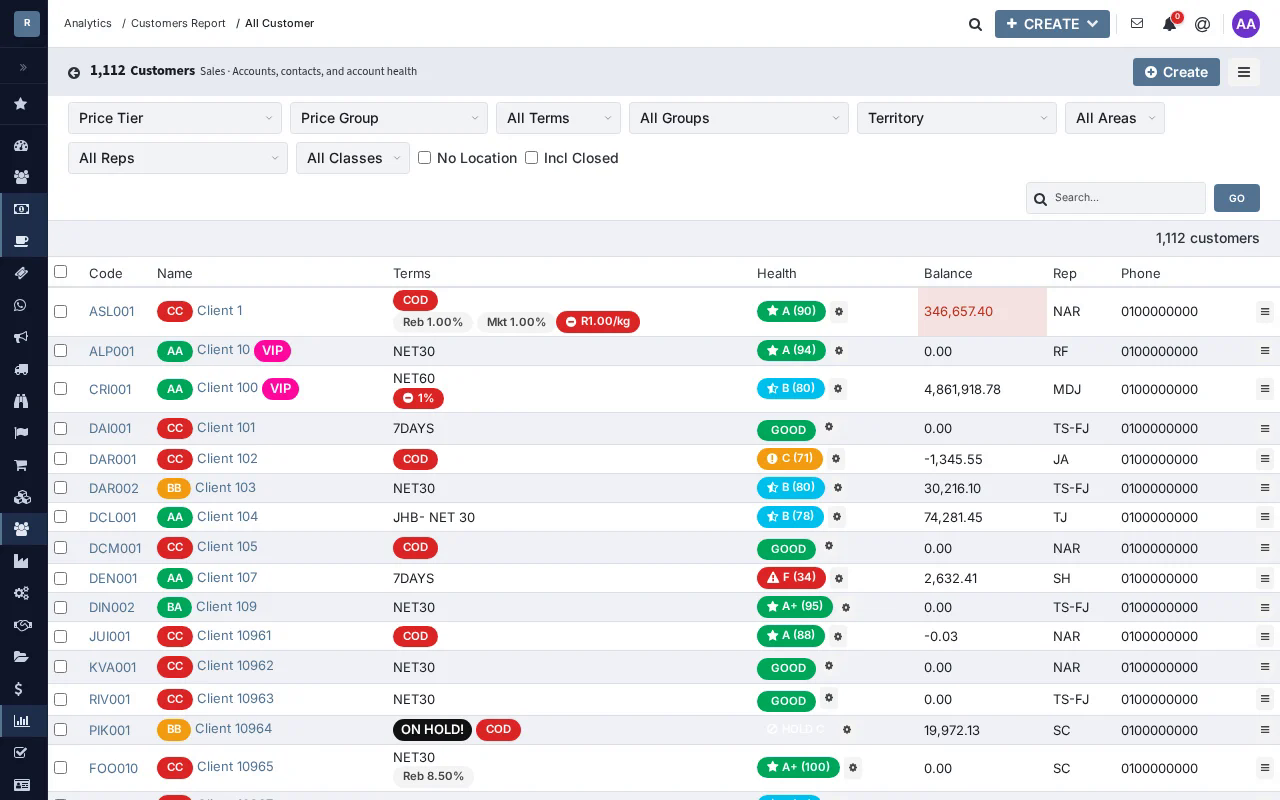This screenshot has height=800, width=1280.
Task: Open the Territory dropdown
Action: pyautogui.click(x=957, y=118)
